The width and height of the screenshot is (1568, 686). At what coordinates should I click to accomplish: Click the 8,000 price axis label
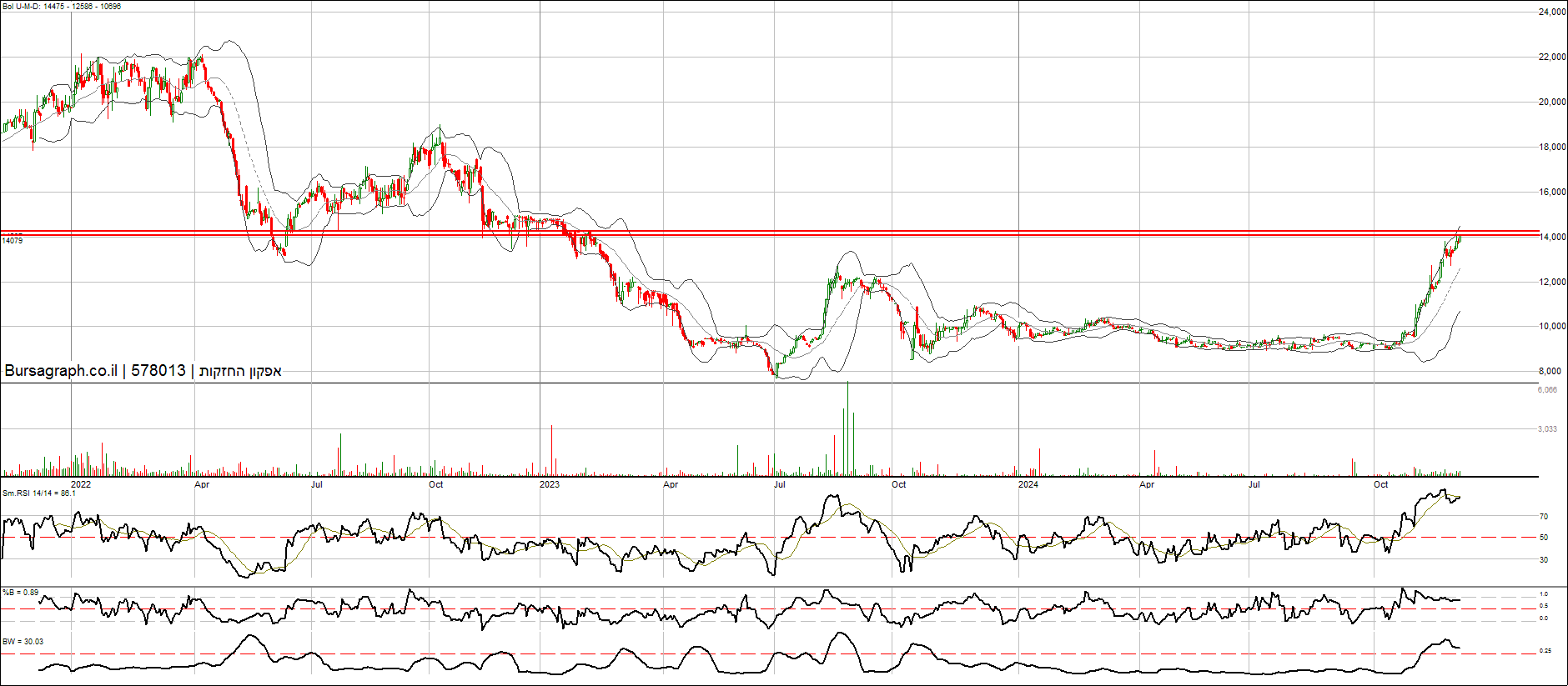(x=1550, y=372)
